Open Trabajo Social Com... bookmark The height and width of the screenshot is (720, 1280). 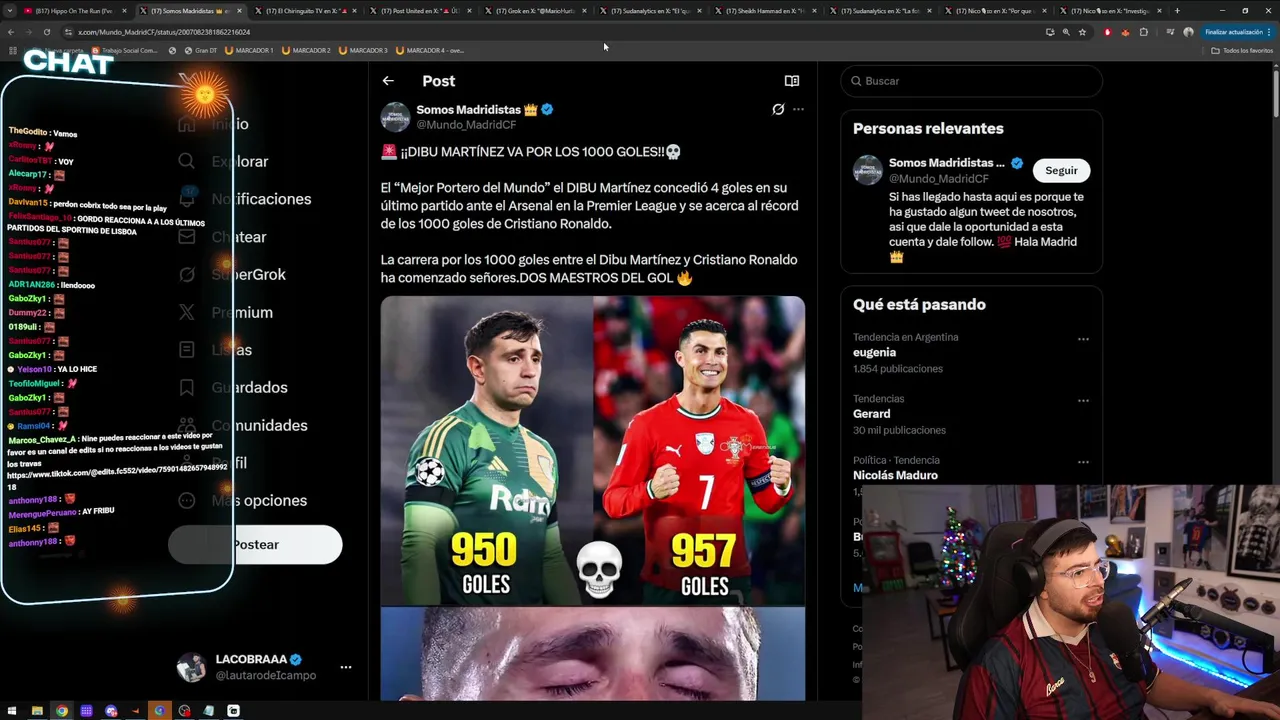coord(126,50)
